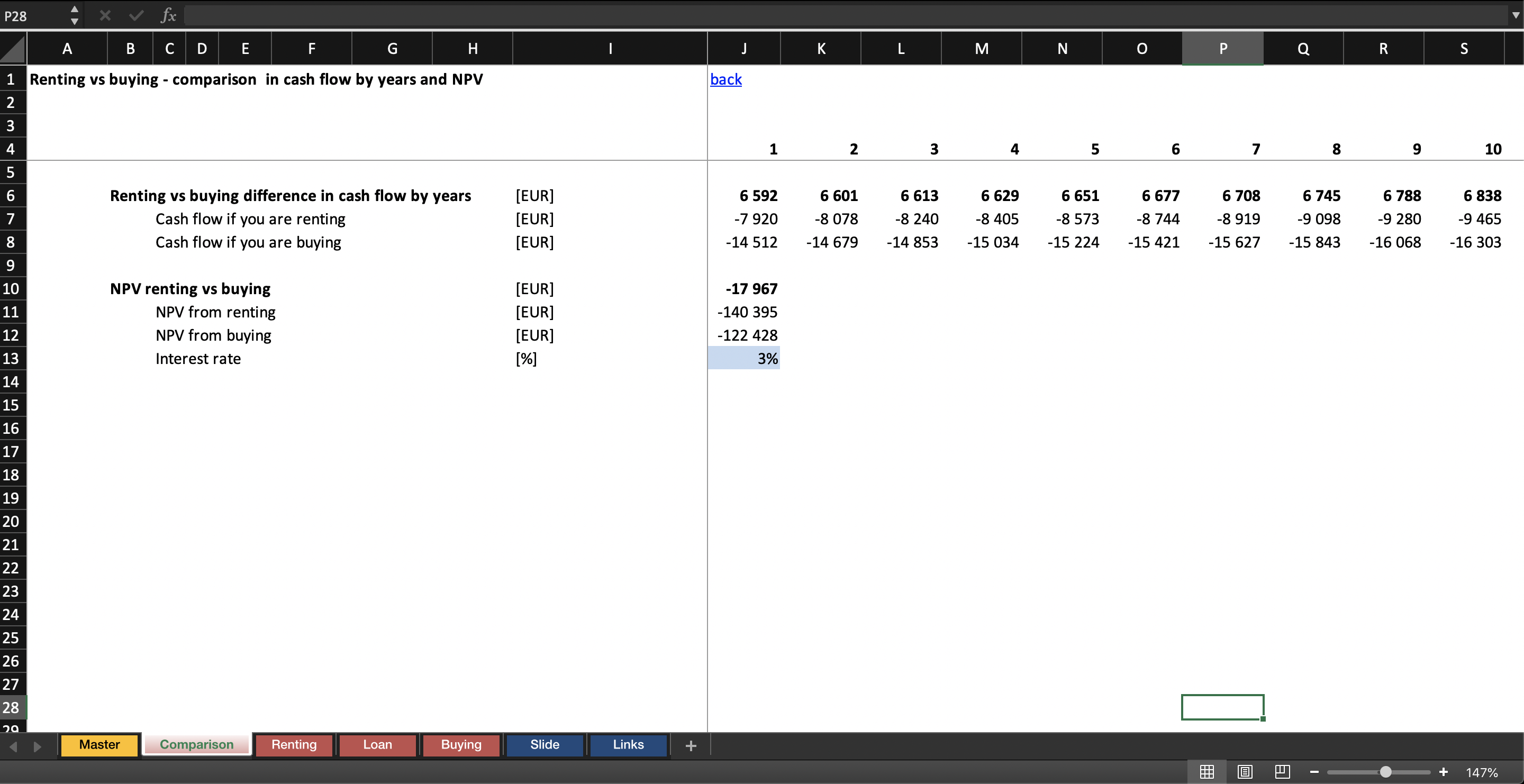Image resolution: width=1524 pixels, height=784 pixels.
Task: Follow the 'back' hyperlink
Action: click(726, 79)
